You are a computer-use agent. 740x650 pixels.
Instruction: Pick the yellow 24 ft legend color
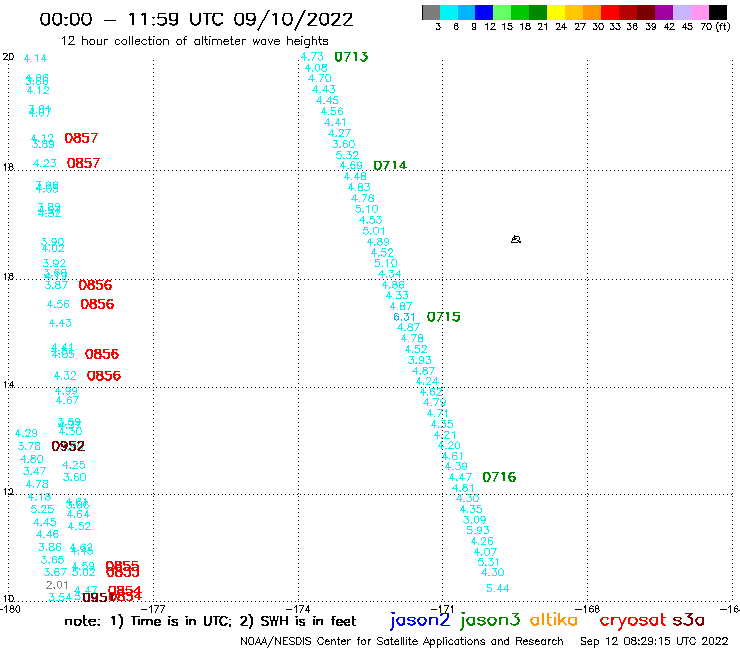(556, 12)
